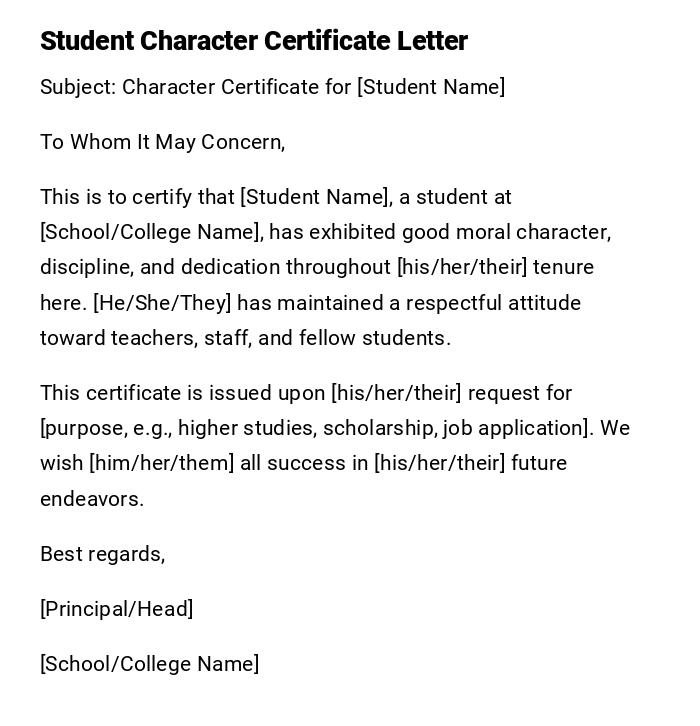Click the [Principal/Head] signature placeholder
Screen dimensions: 700x726
click(116, 609)
